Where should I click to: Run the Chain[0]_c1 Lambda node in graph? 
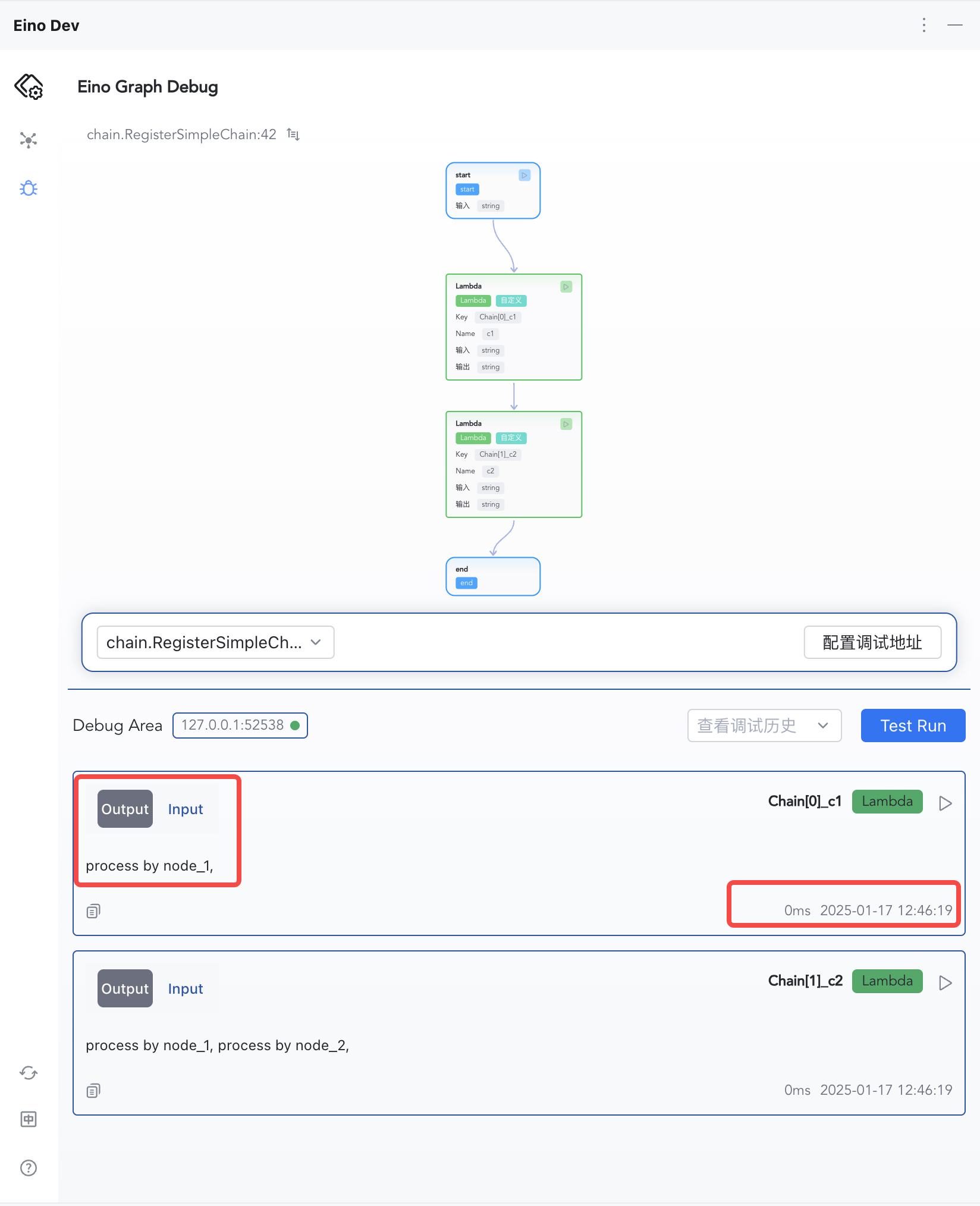(566, 287)
